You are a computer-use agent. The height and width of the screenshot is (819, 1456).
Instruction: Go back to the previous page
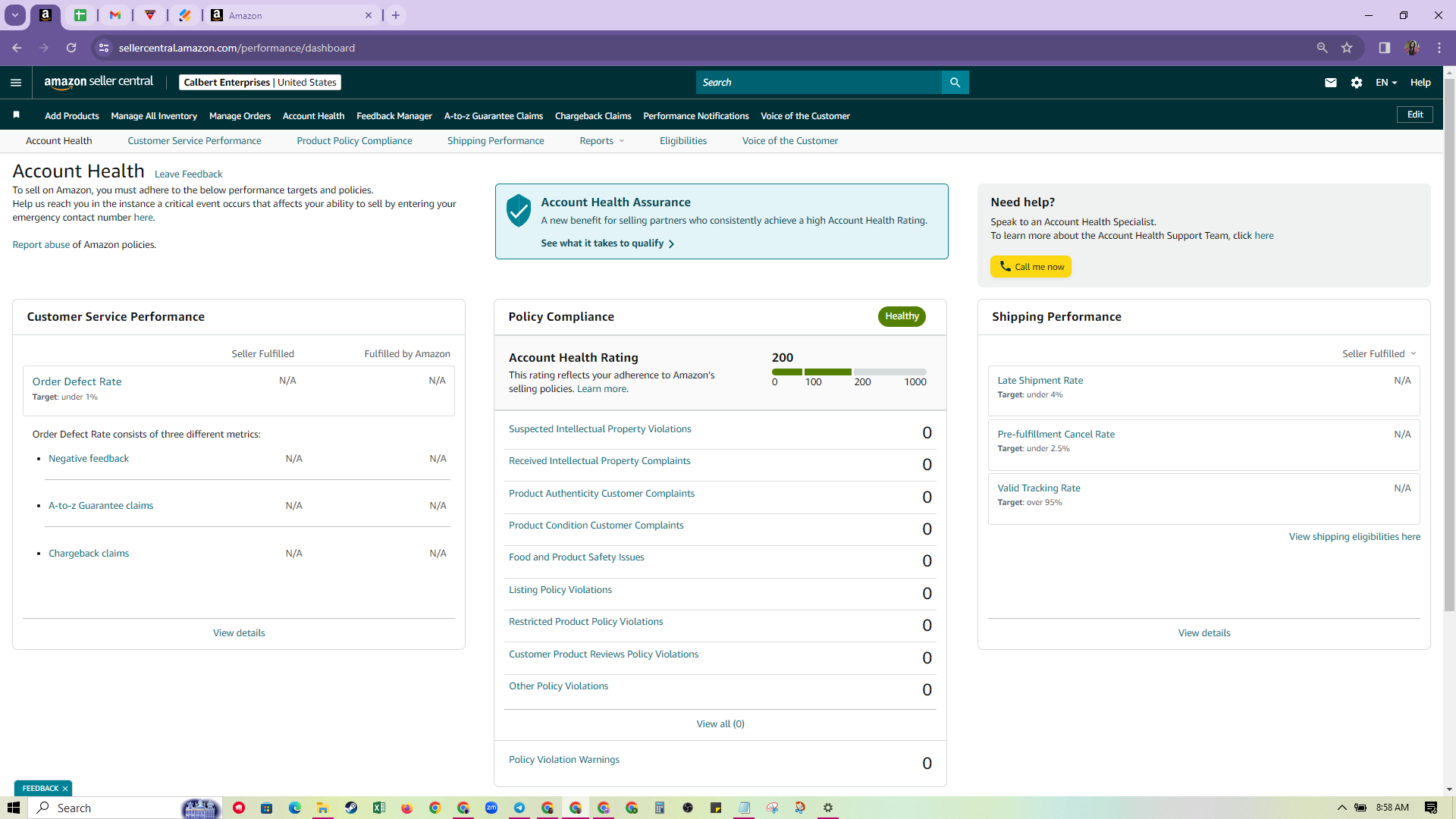(x=17, y=48)
